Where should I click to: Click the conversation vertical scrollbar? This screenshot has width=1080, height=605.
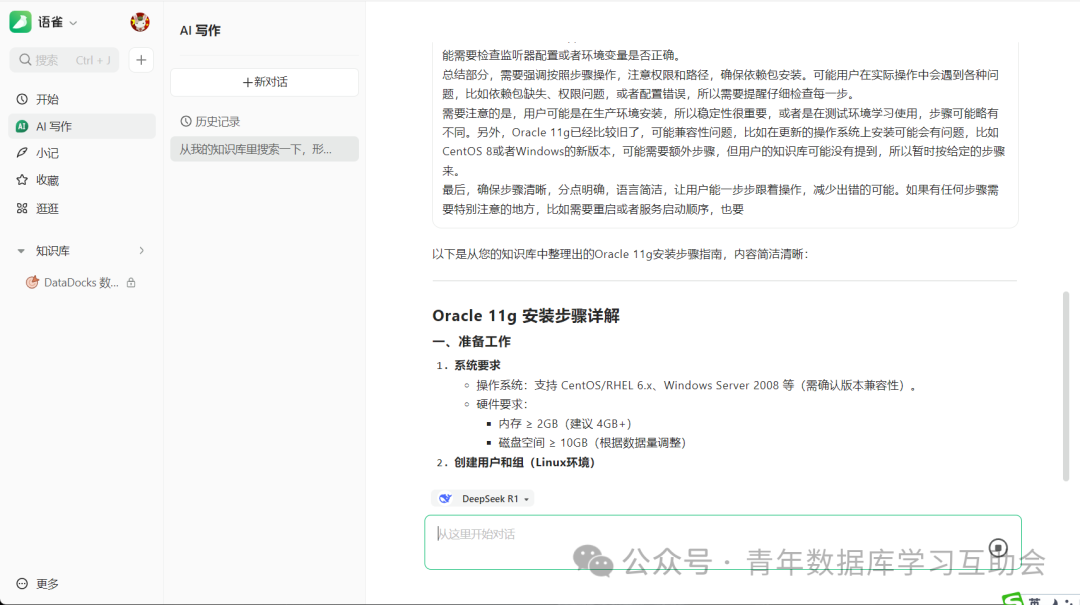click(x=1066, y=386)
